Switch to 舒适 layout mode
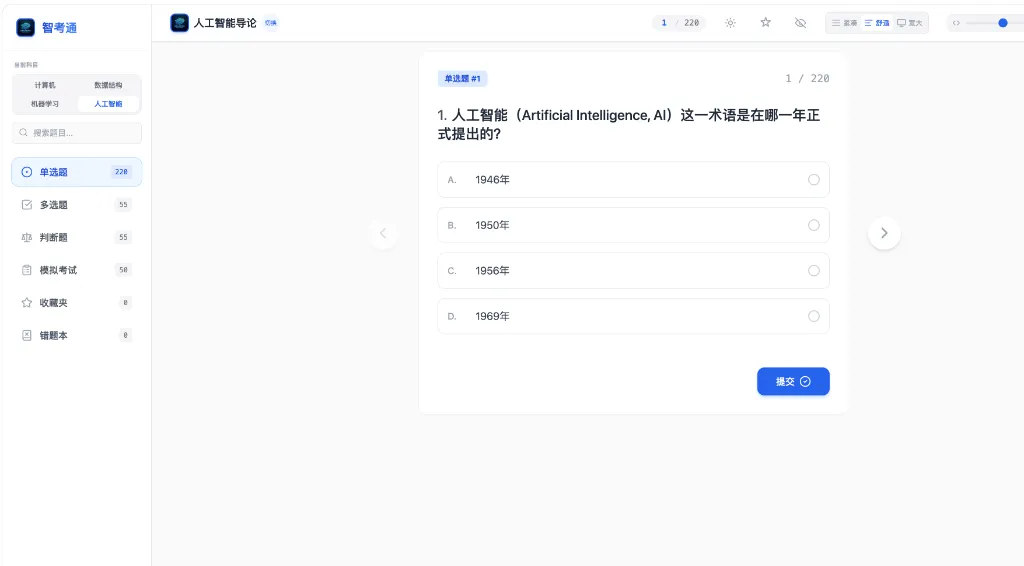This screenshot has height=566, width=1024. click(x=877, y=23)
